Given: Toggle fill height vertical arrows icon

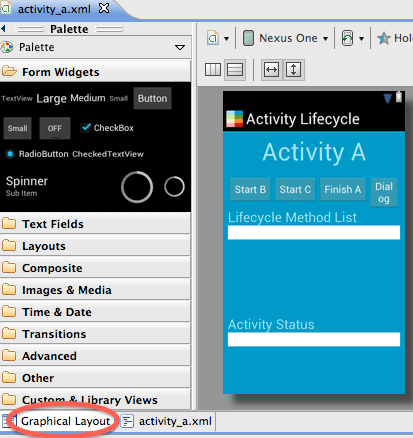Looking at the screenshot, I should pyautogui.click(x=293, y=70).
